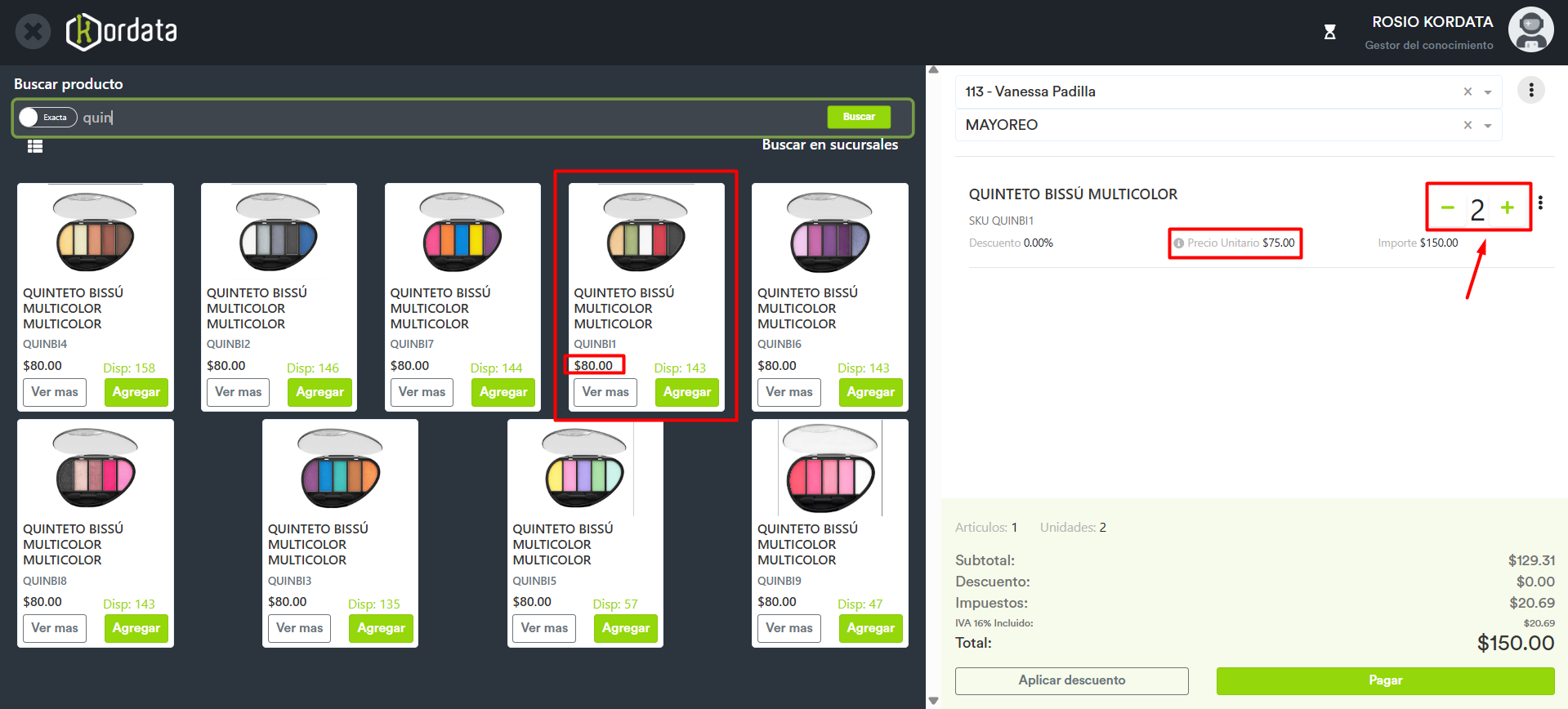Open three-dot menu next to customer field

point(1530,90)
